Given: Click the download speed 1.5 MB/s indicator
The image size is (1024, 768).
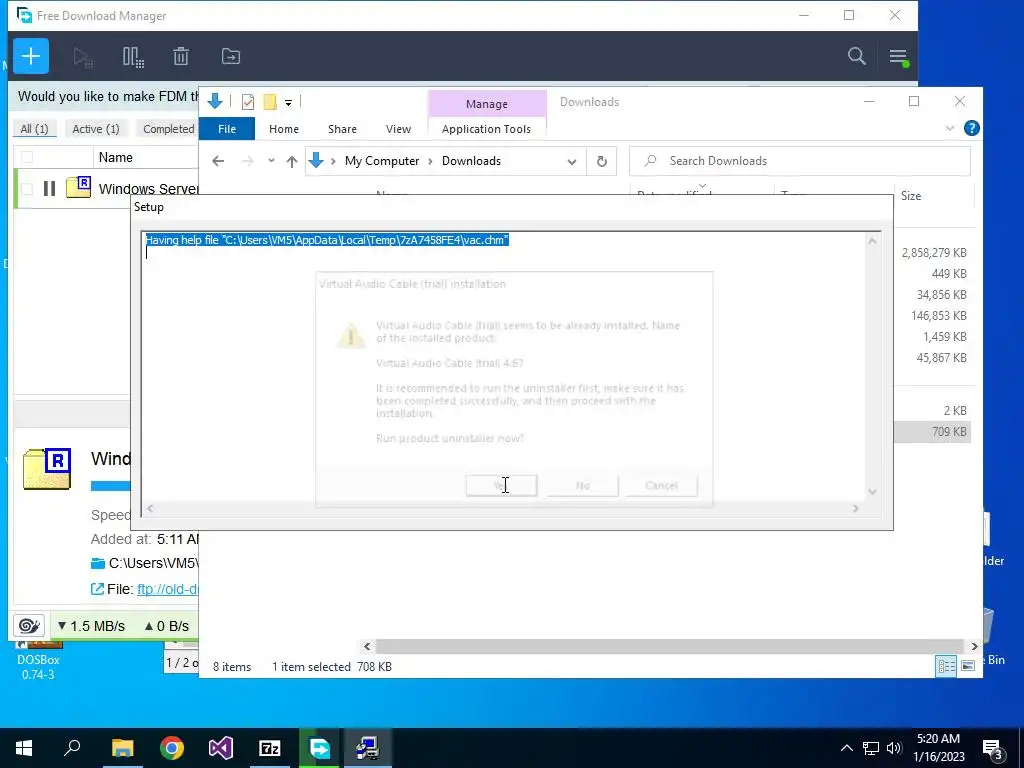Looking at the screenshot, I should tap(91, 626).
